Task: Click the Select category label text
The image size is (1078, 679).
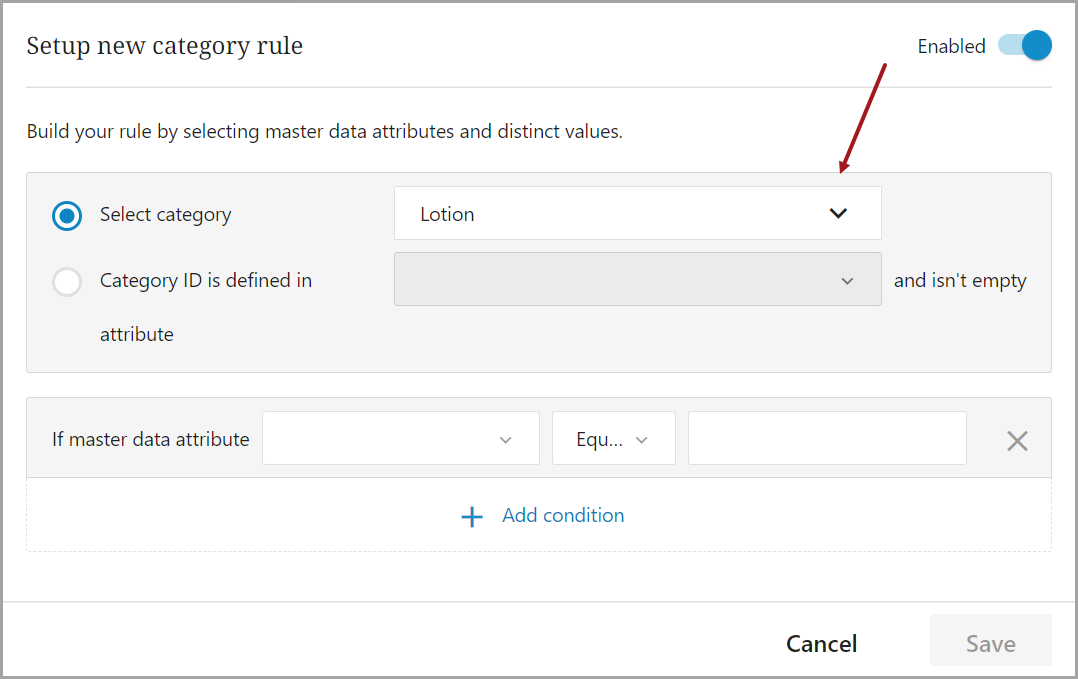Action: [x=165, y=214]
